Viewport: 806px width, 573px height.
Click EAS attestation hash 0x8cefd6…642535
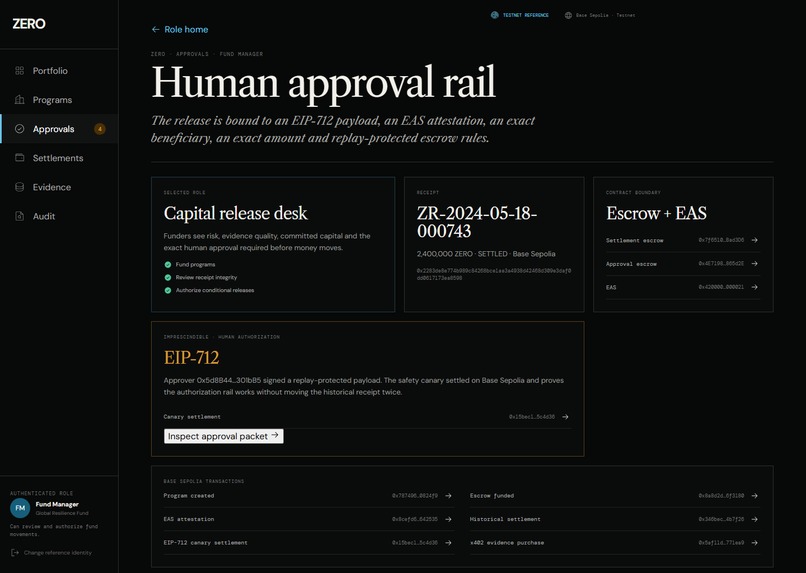point(415,520)
